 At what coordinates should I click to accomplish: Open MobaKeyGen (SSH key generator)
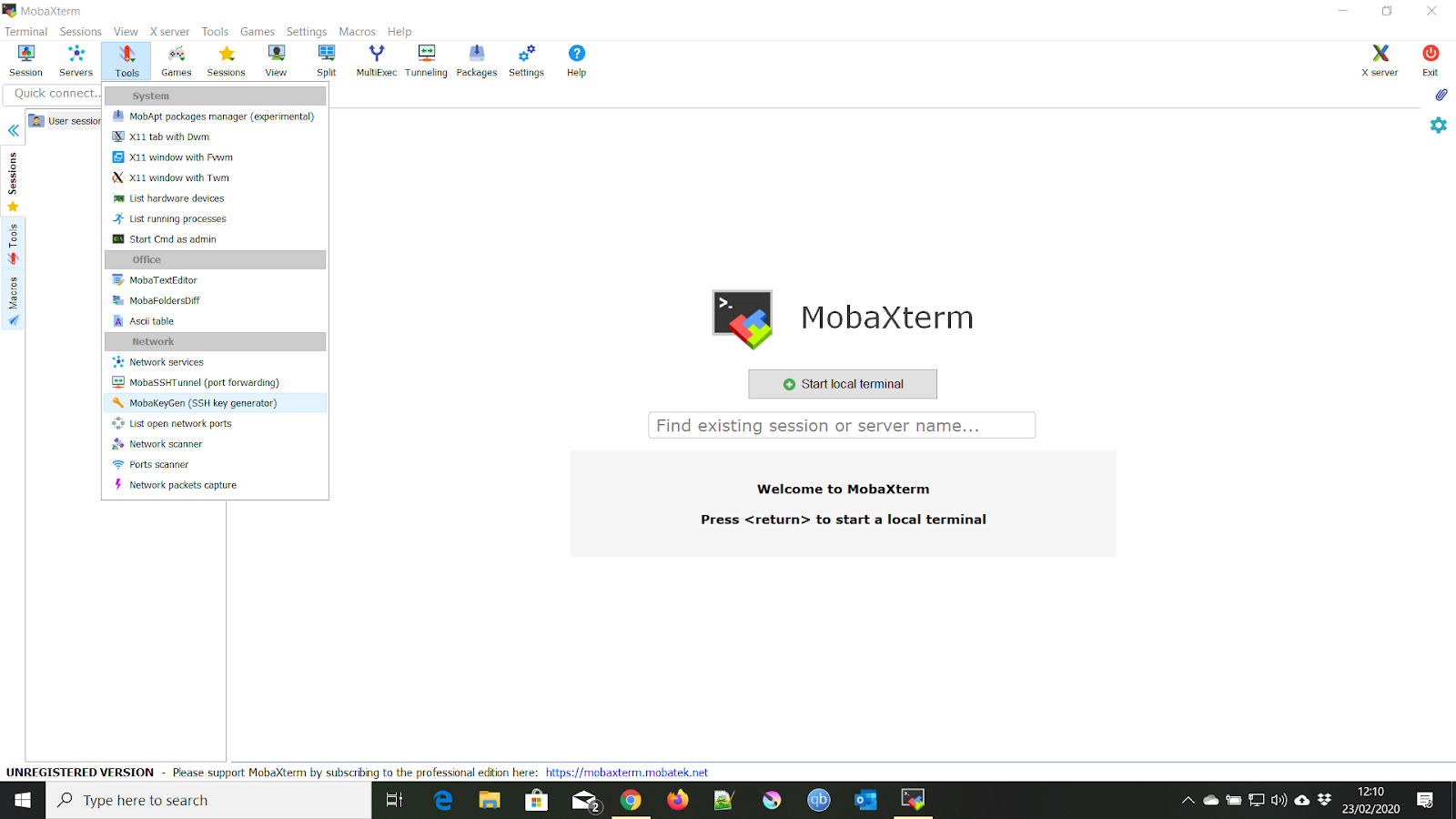(216, 403)
